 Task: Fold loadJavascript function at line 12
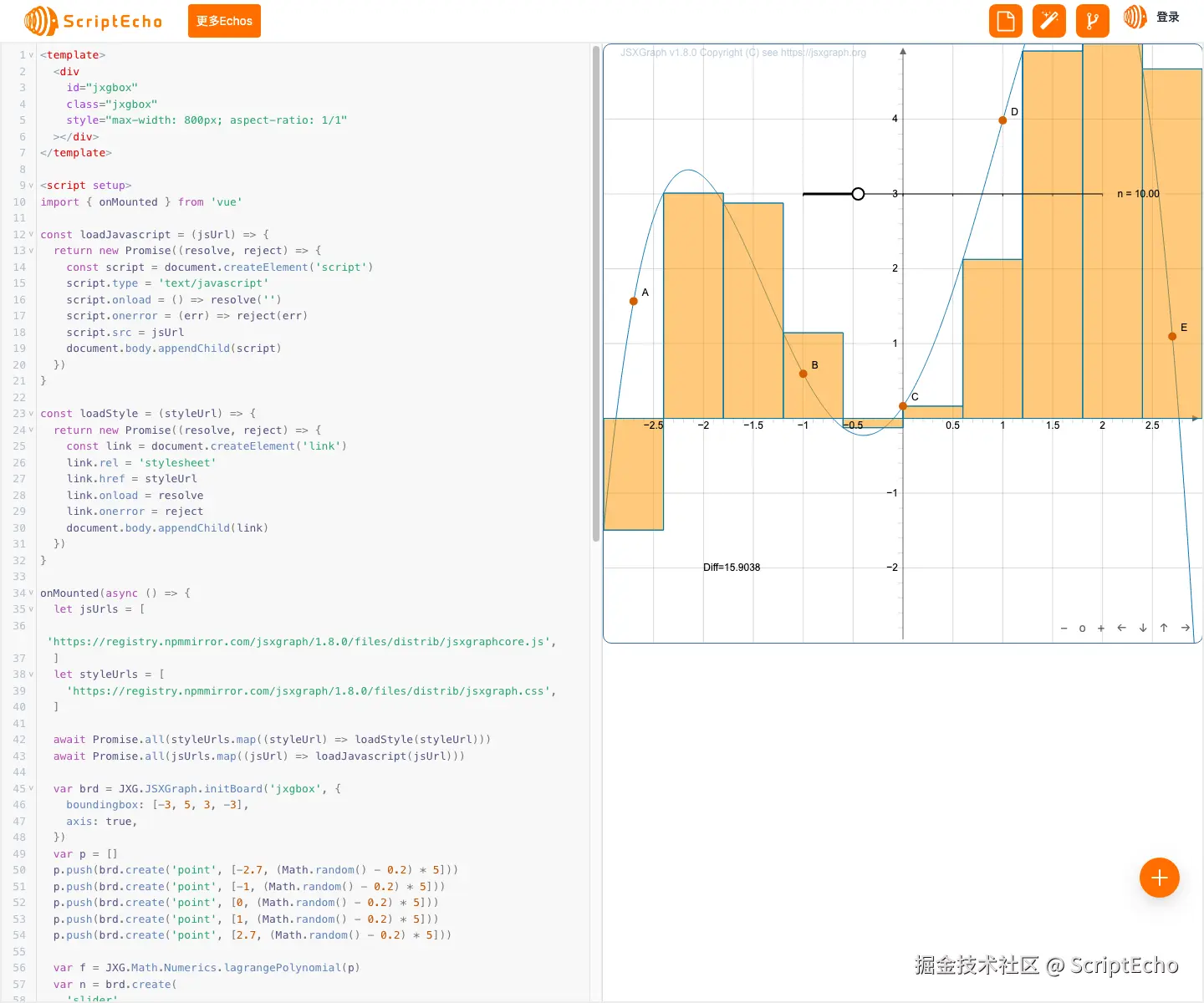[x=31, y=235]
